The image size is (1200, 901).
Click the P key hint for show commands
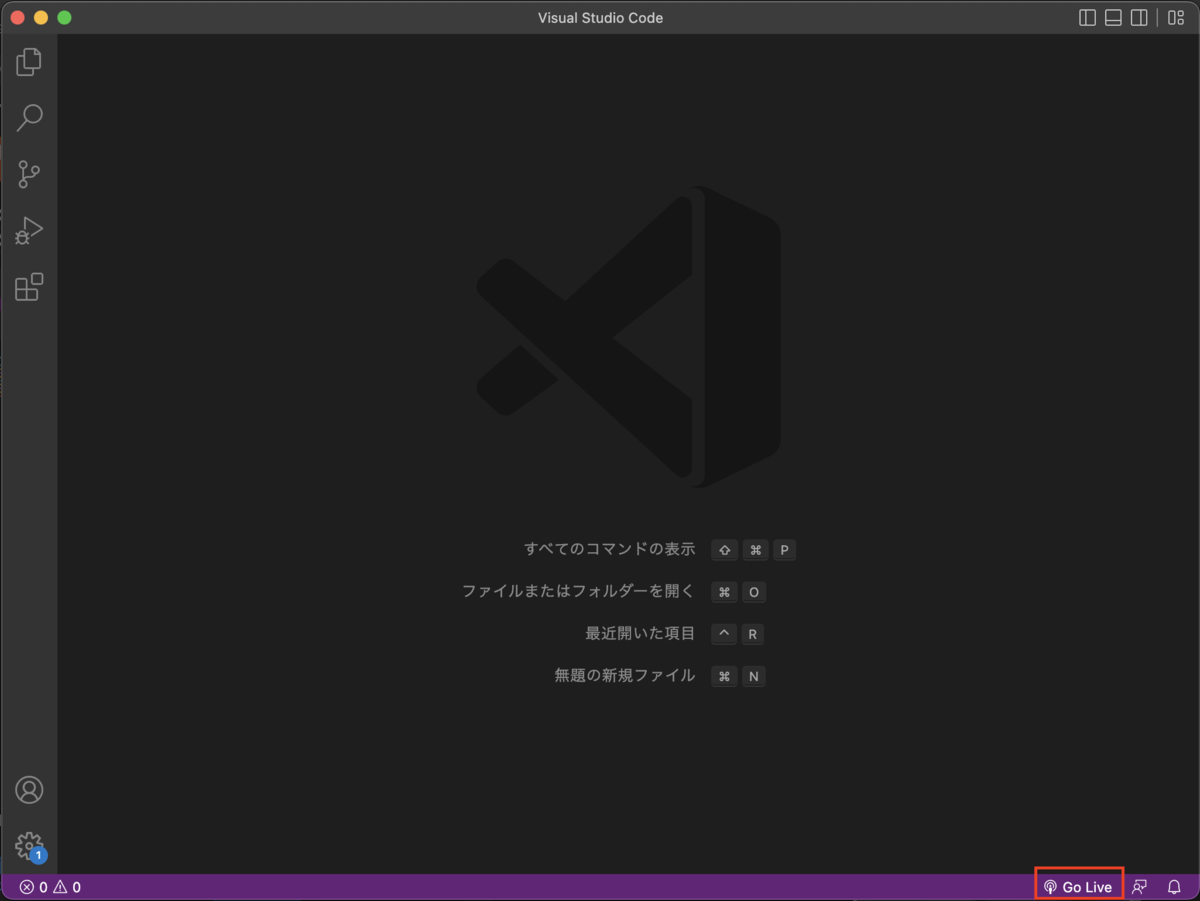click(x=785, y=550)
